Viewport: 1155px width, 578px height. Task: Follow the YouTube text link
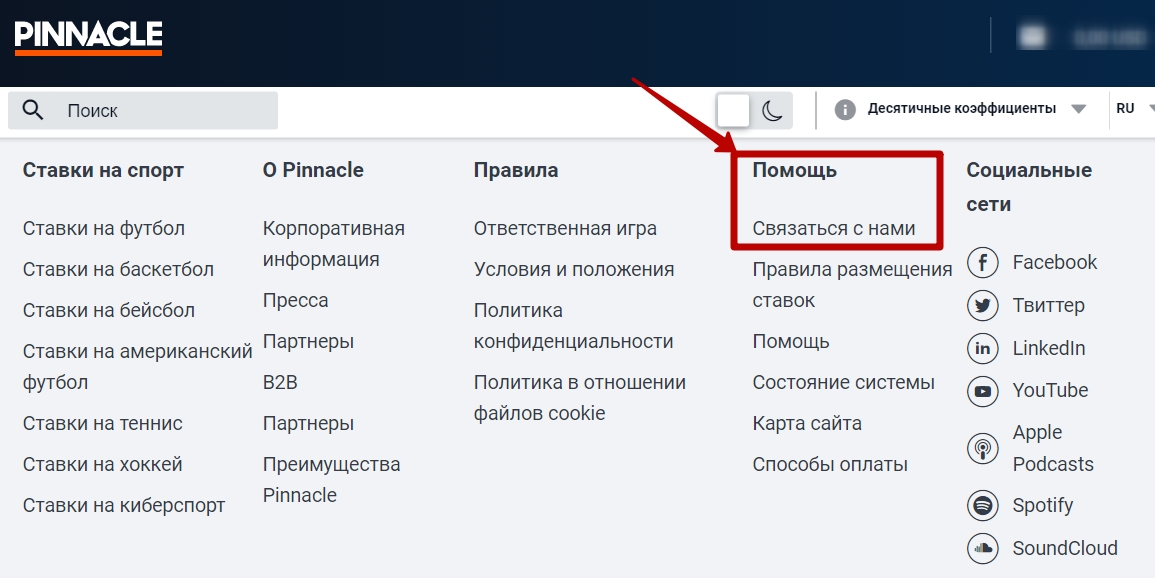[x=1050, y=390]
